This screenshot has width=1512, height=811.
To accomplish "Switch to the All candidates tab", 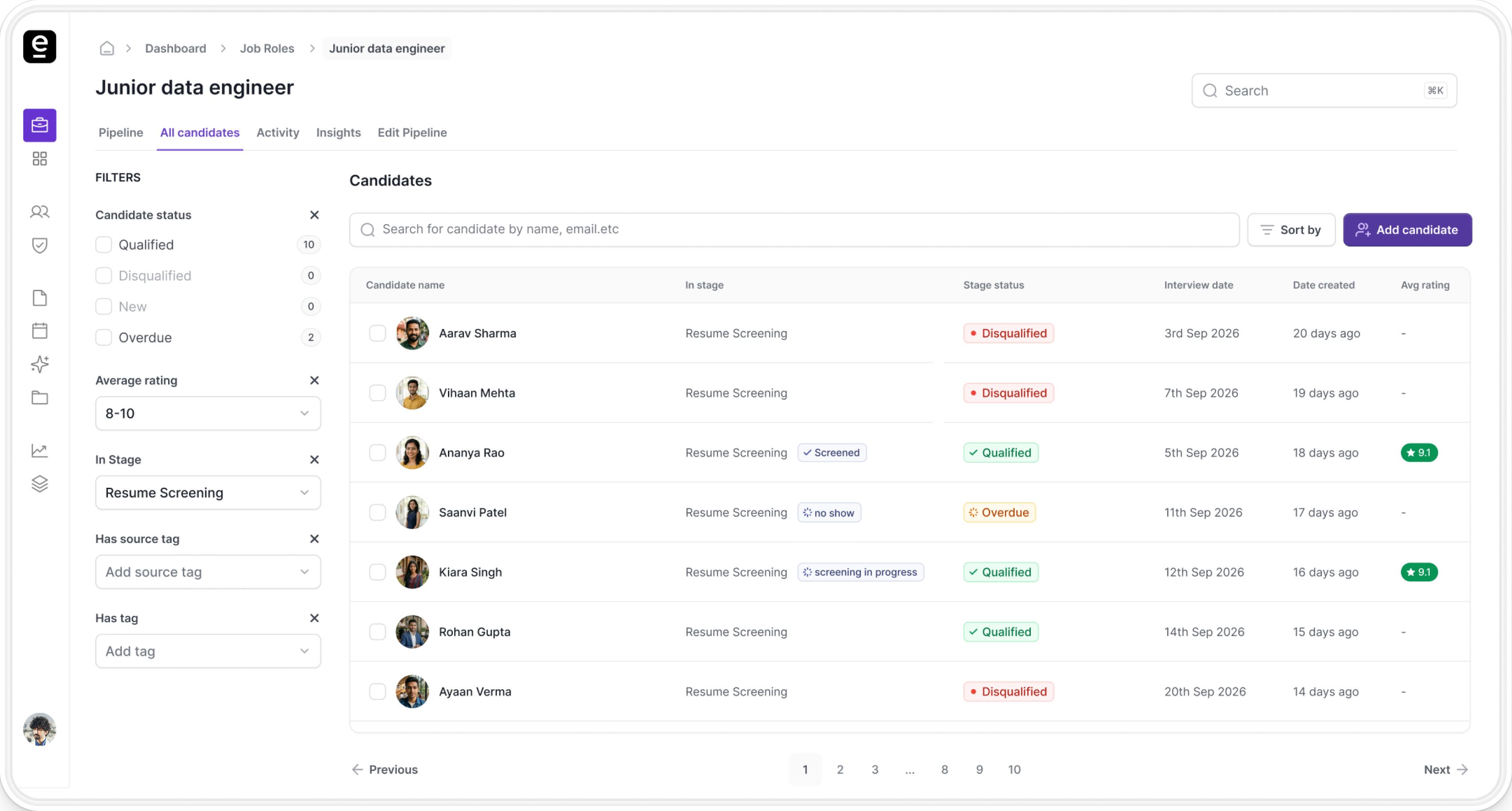I will tap(200, 132).
